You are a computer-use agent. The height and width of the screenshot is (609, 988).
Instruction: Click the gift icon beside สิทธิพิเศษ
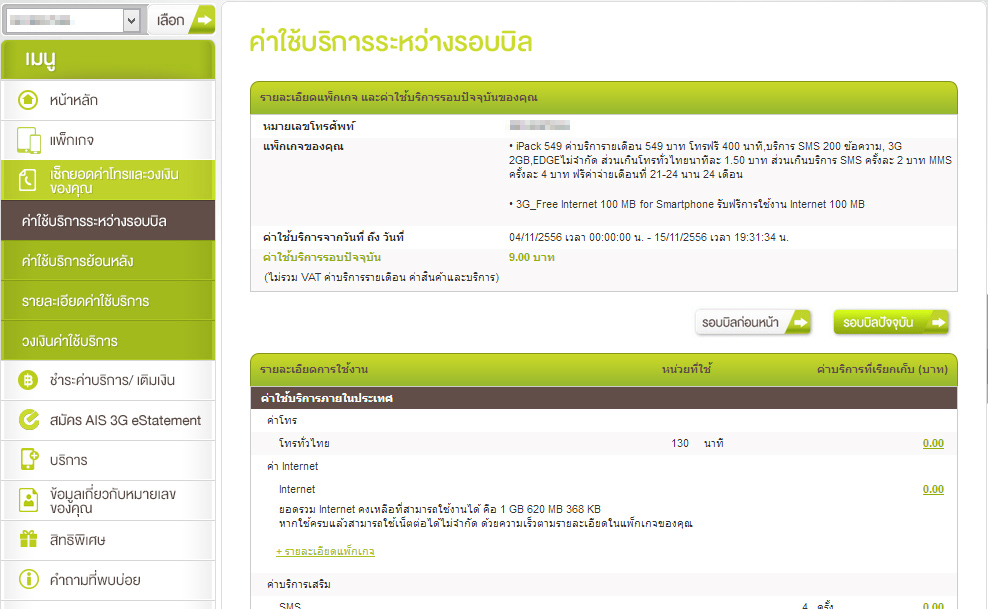point(28,539)
